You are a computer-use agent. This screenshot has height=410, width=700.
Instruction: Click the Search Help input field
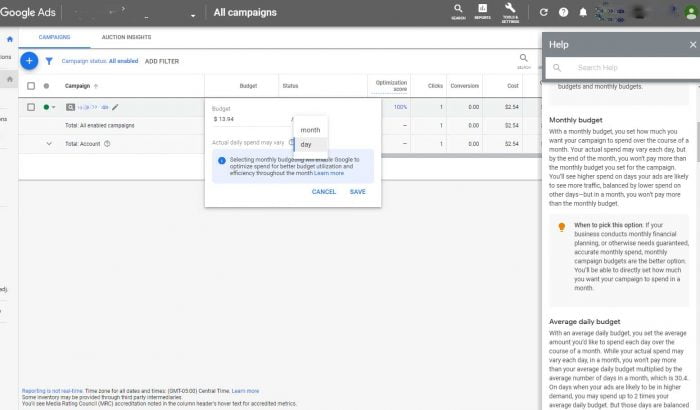coord(620,68)
